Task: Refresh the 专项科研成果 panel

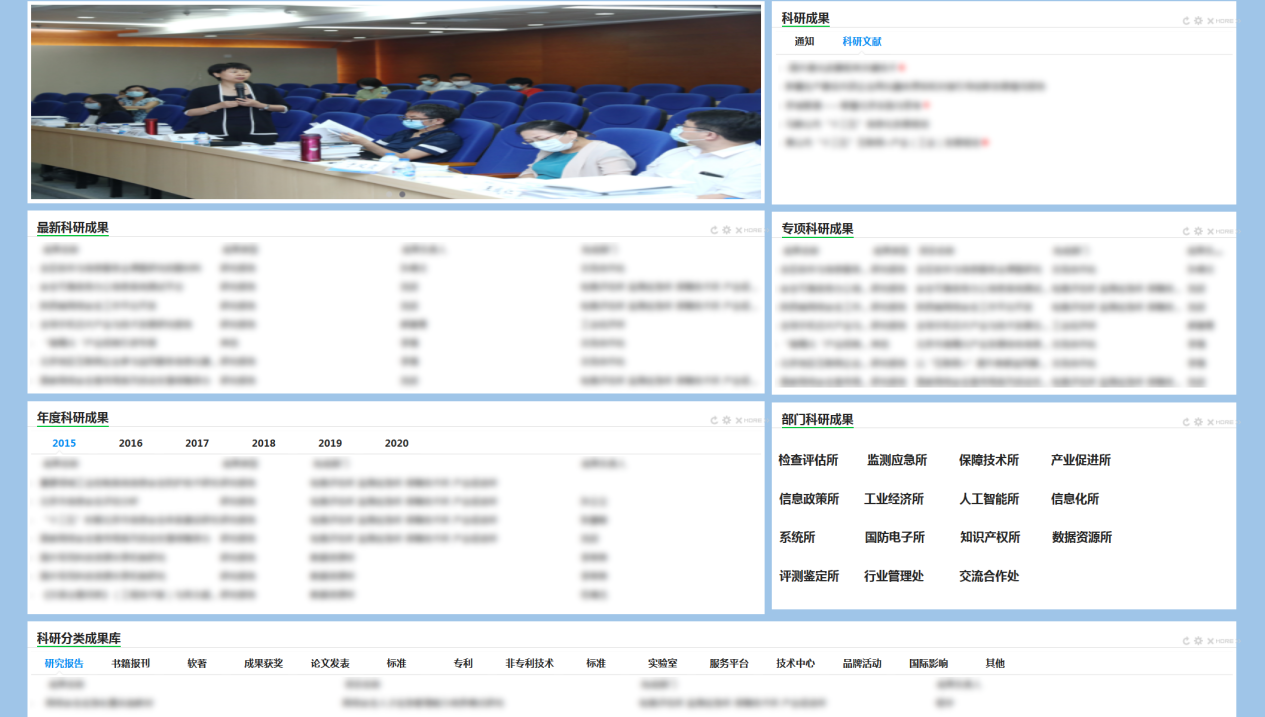Action: [x=1186, y=231]
